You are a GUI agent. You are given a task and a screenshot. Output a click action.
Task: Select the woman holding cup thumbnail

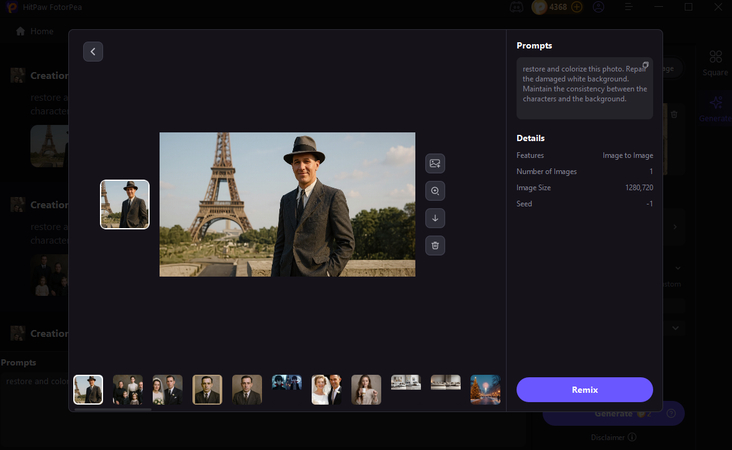coord(366,390)
